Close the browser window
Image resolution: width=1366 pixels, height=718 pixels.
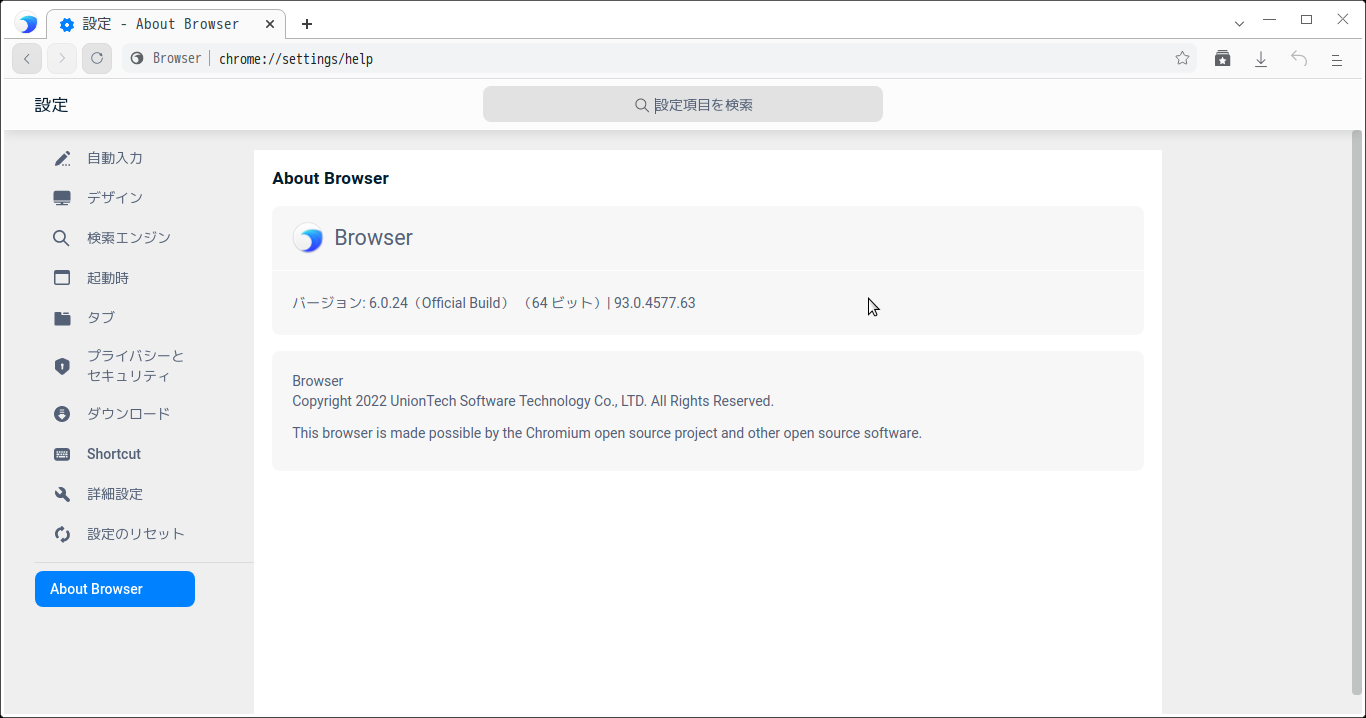pos(1342,20)
